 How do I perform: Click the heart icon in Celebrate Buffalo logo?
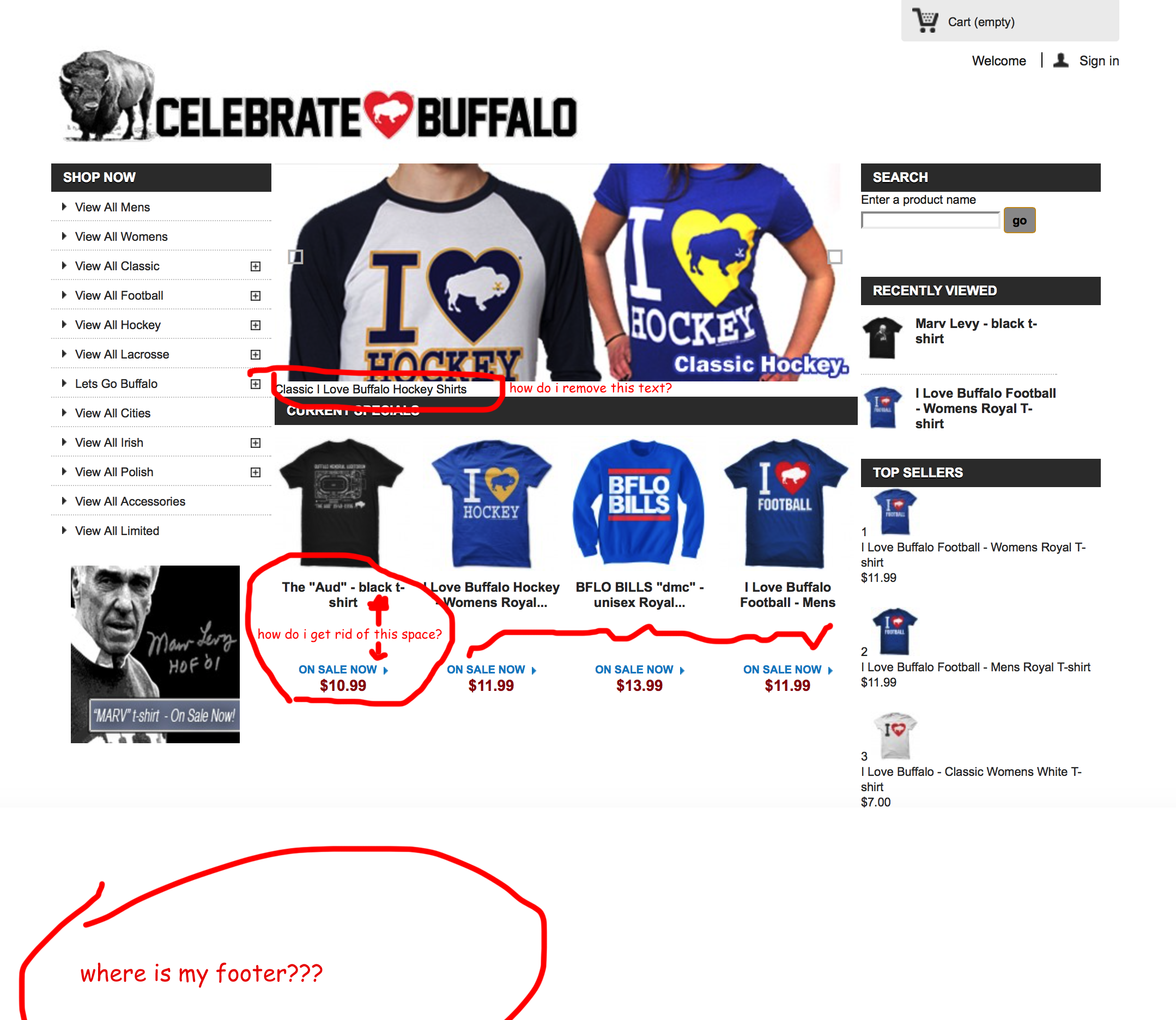click(389, 114)
